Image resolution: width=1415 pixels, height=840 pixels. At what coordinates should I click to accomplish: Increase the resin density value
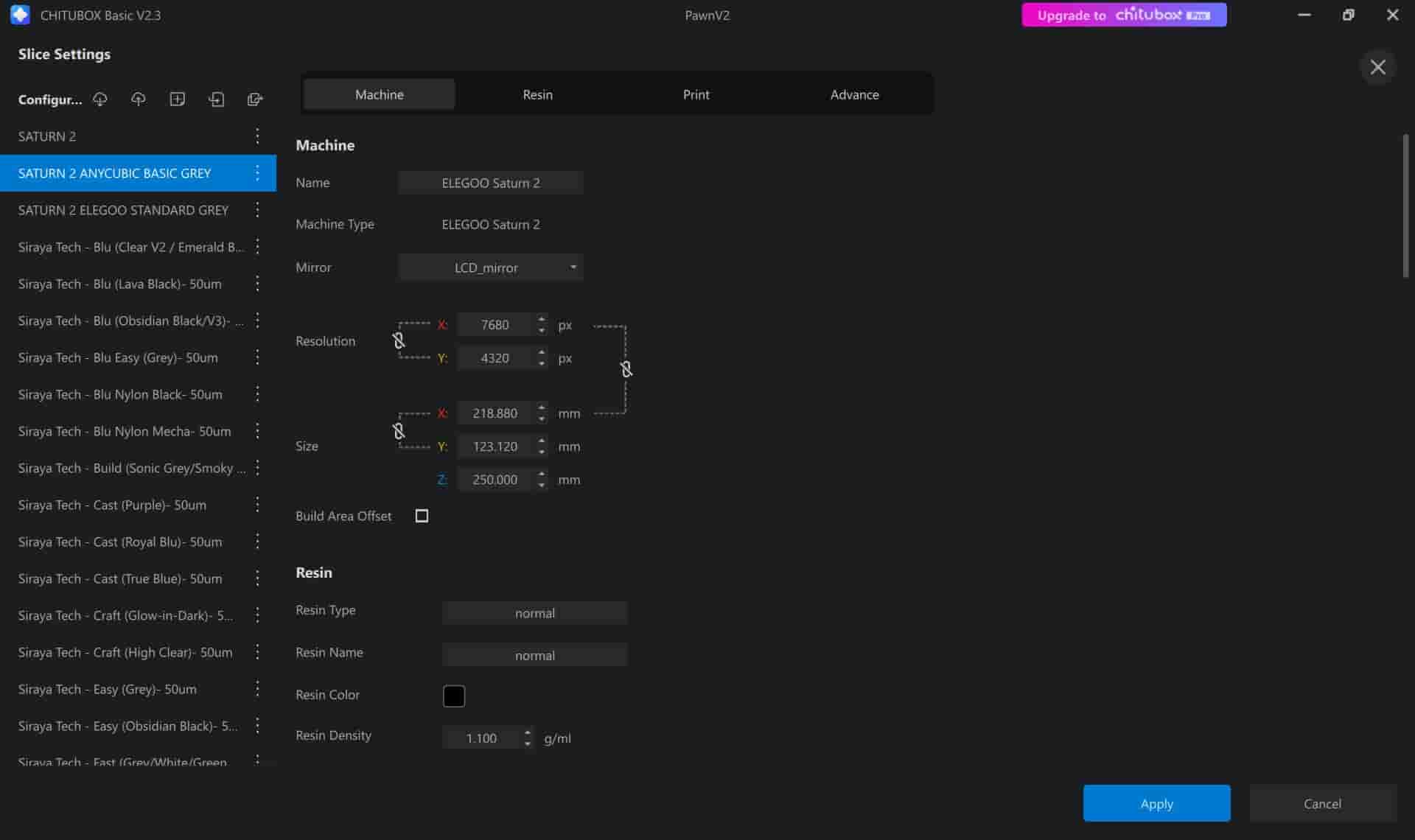click(527, 732)
